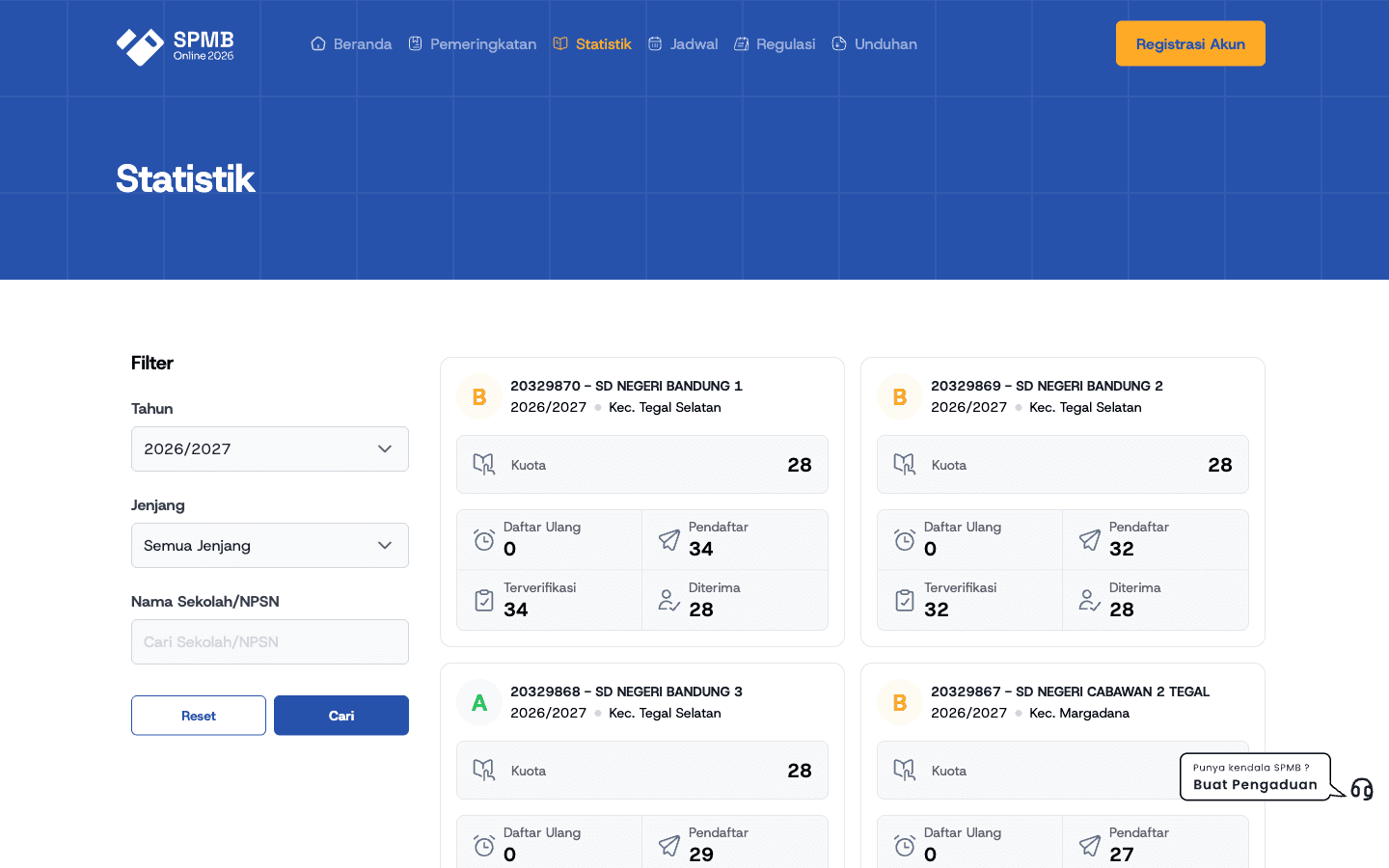Click the Buat Pengaduan complaint bubble
The height and width of the screenshot is (868, 1389).
coord(1255,776)
